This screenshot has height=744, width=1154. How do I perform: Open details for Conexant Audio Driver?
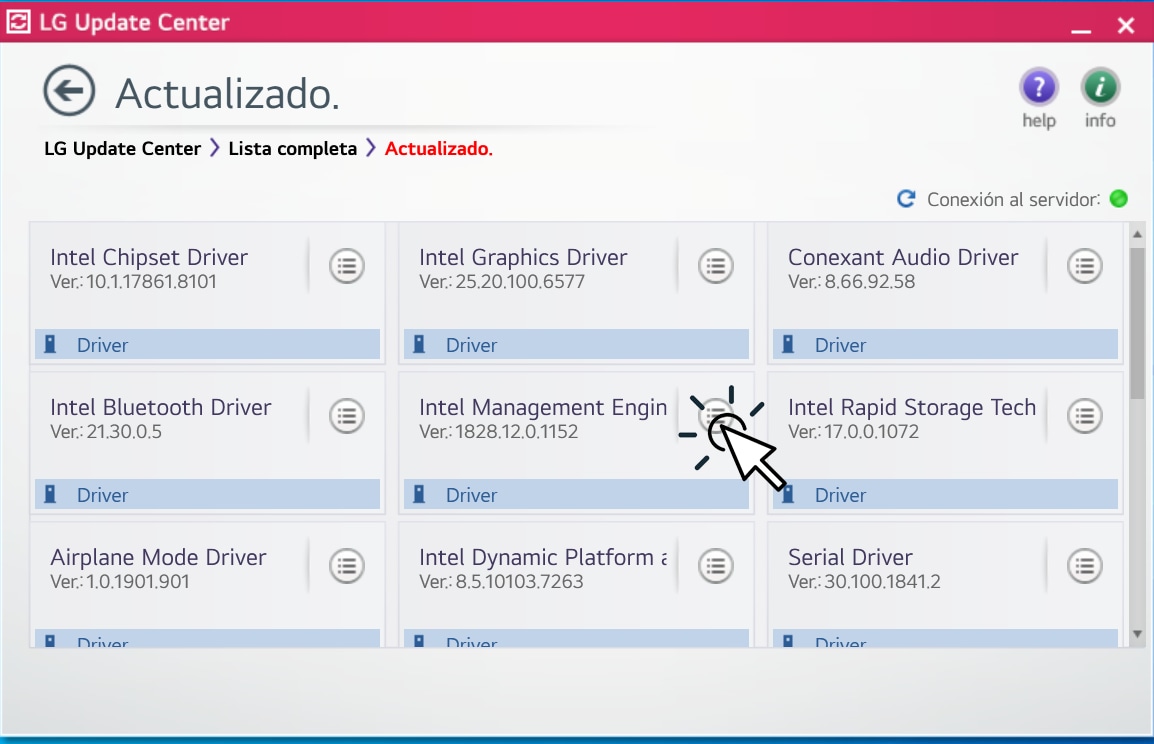[1085, 266]
